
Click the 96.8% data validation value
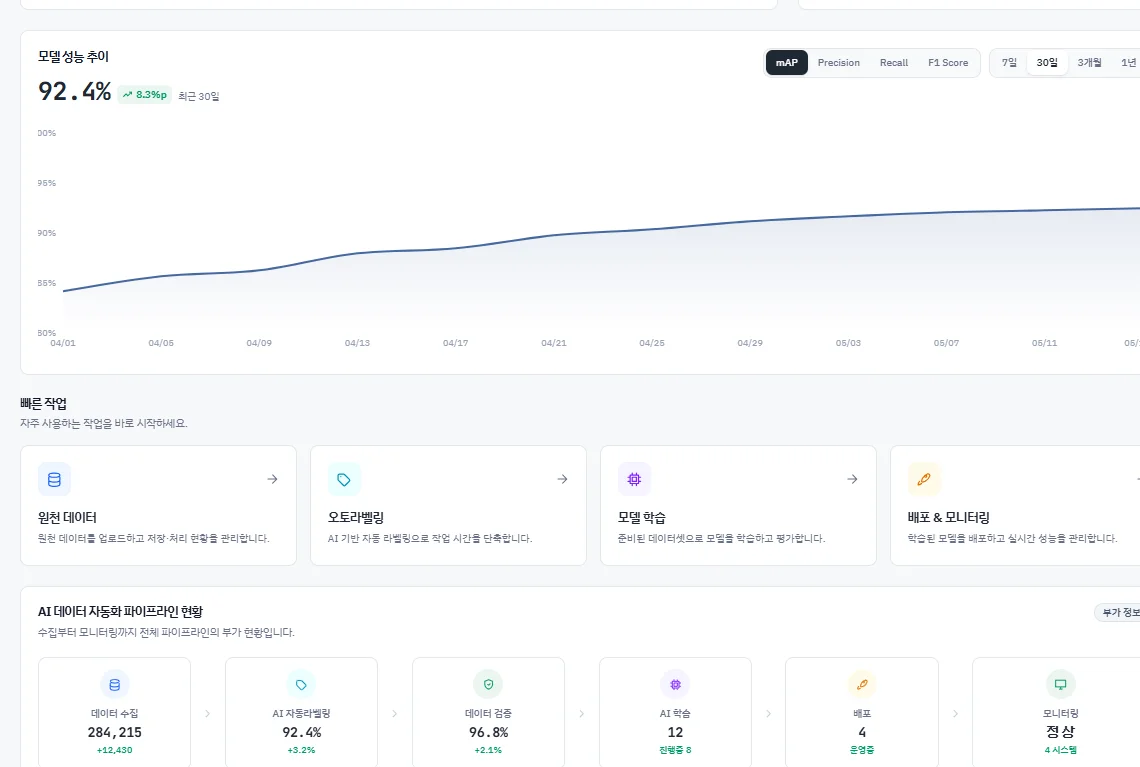[x=489, y=732]
